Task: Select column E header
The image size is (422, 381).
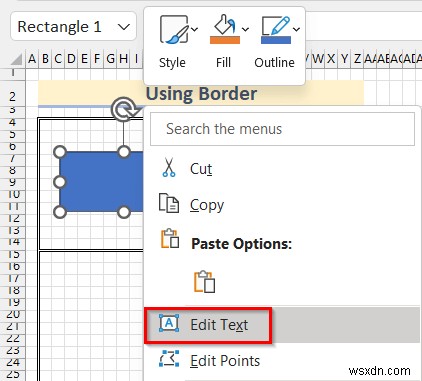Action: tap(84, 59)
